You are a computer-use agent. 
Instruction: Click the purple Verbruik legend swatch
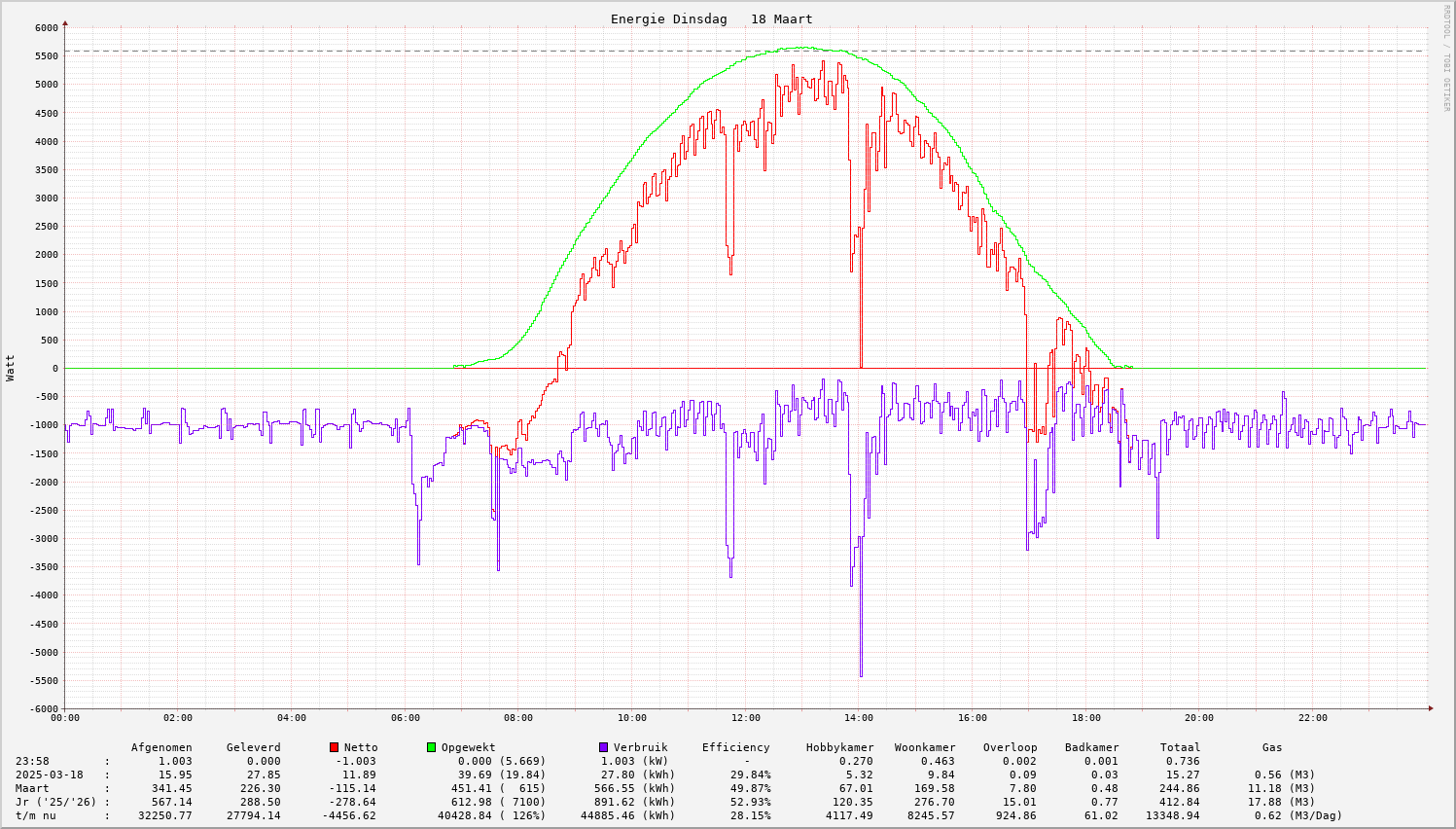[603, 747]
